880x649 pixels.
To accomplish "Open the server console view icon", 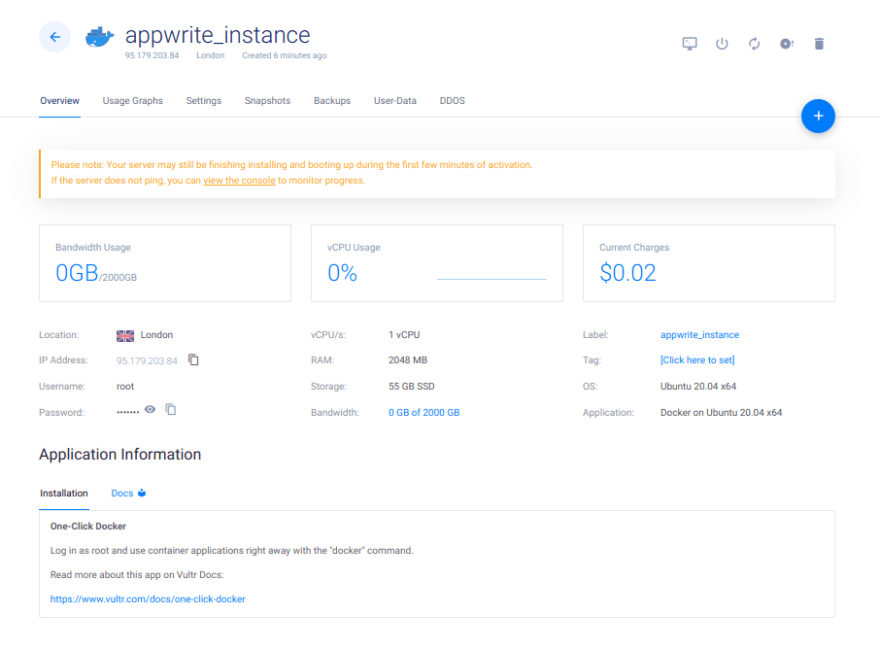I will pyautogui.click(x=689, y=44).
